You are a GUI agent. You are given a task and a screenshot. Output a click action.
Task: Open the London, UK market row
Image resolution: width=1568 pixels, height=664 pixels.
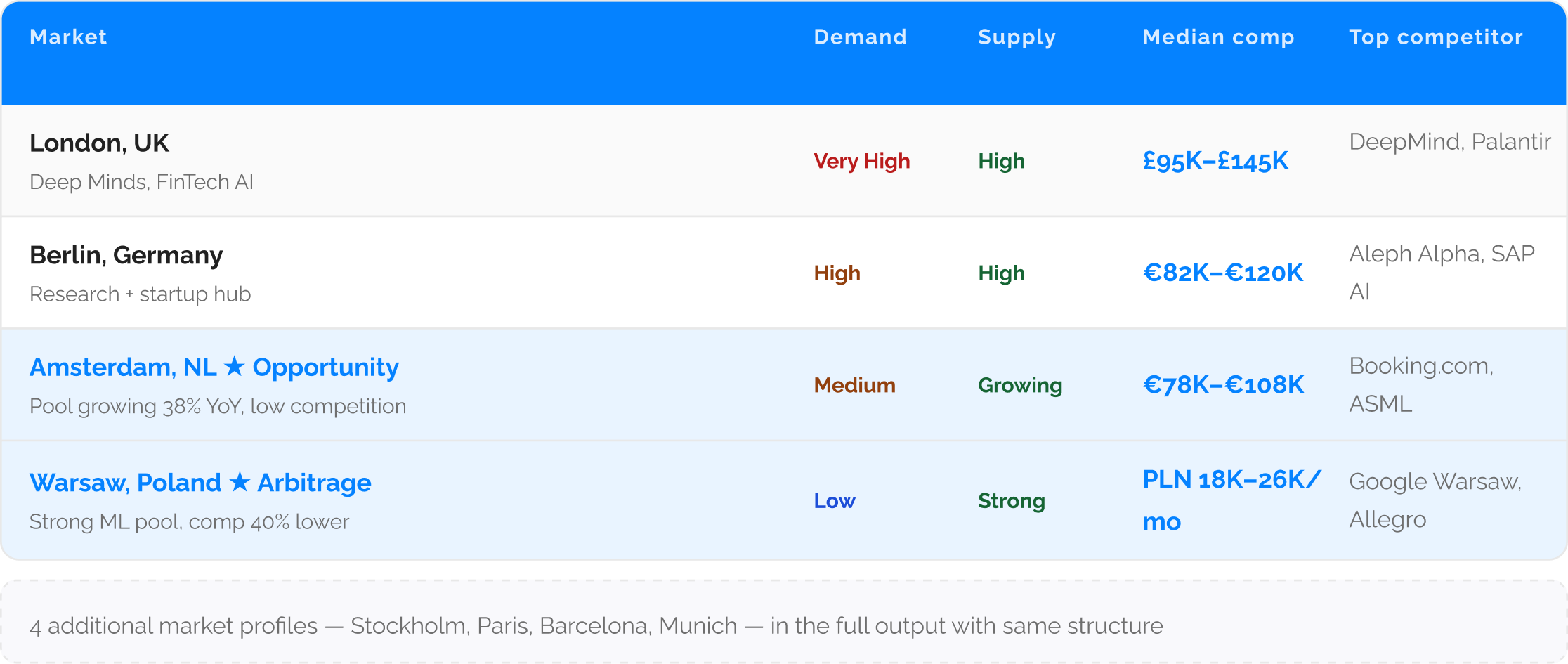[784, 161]
